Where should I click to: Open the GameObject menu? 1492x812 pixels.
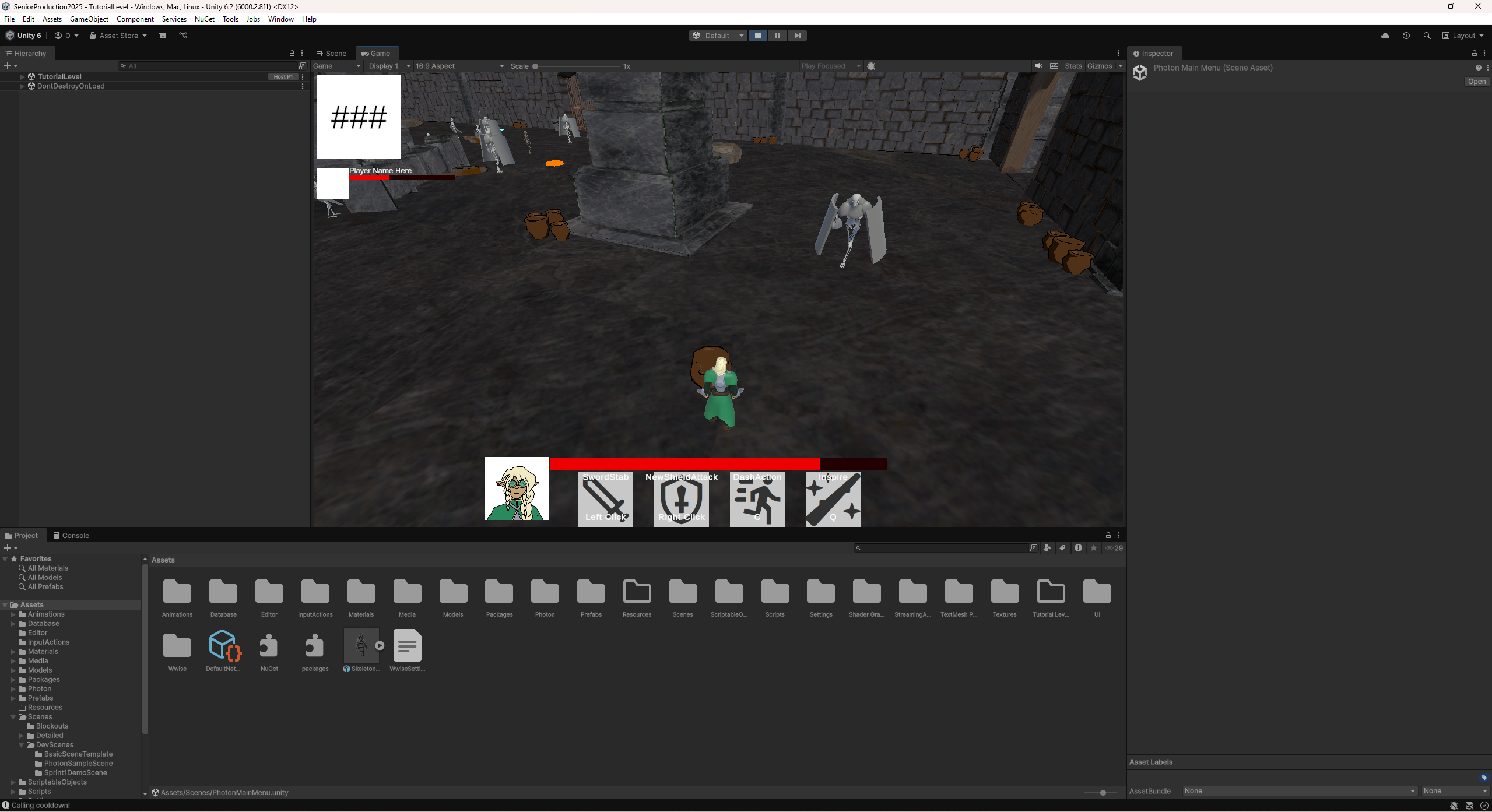[x=89, y=19]
